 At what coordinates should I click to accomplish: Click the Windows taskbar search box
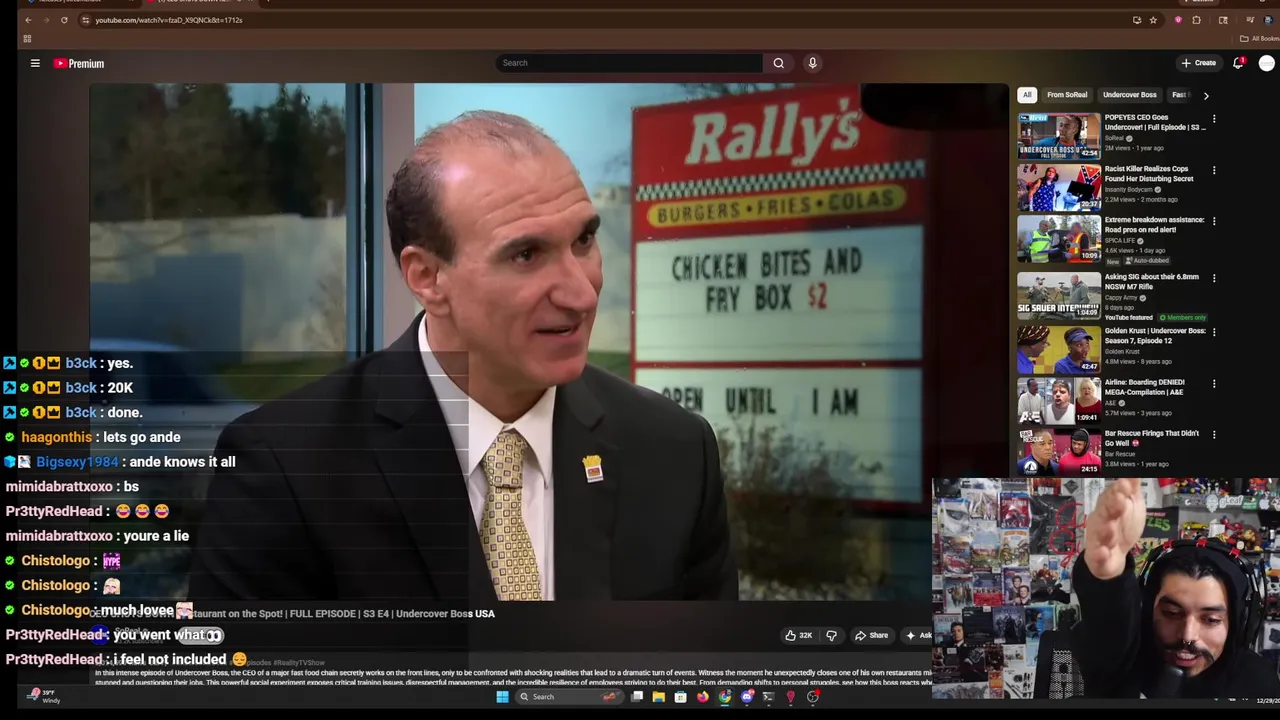click(568, 697)
